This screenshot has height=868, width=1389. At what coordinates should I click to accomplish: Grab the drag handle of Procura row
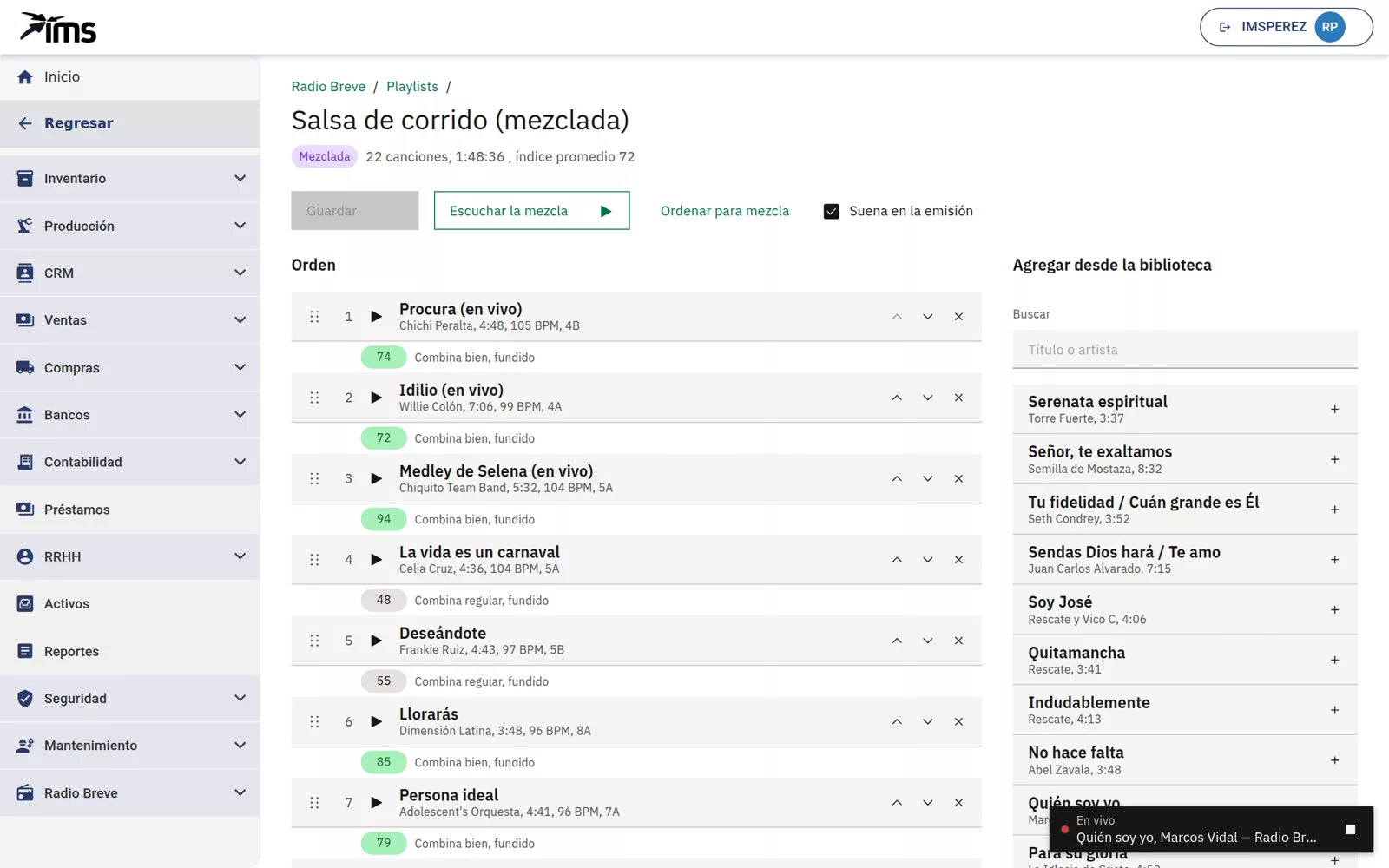(314, 317)
